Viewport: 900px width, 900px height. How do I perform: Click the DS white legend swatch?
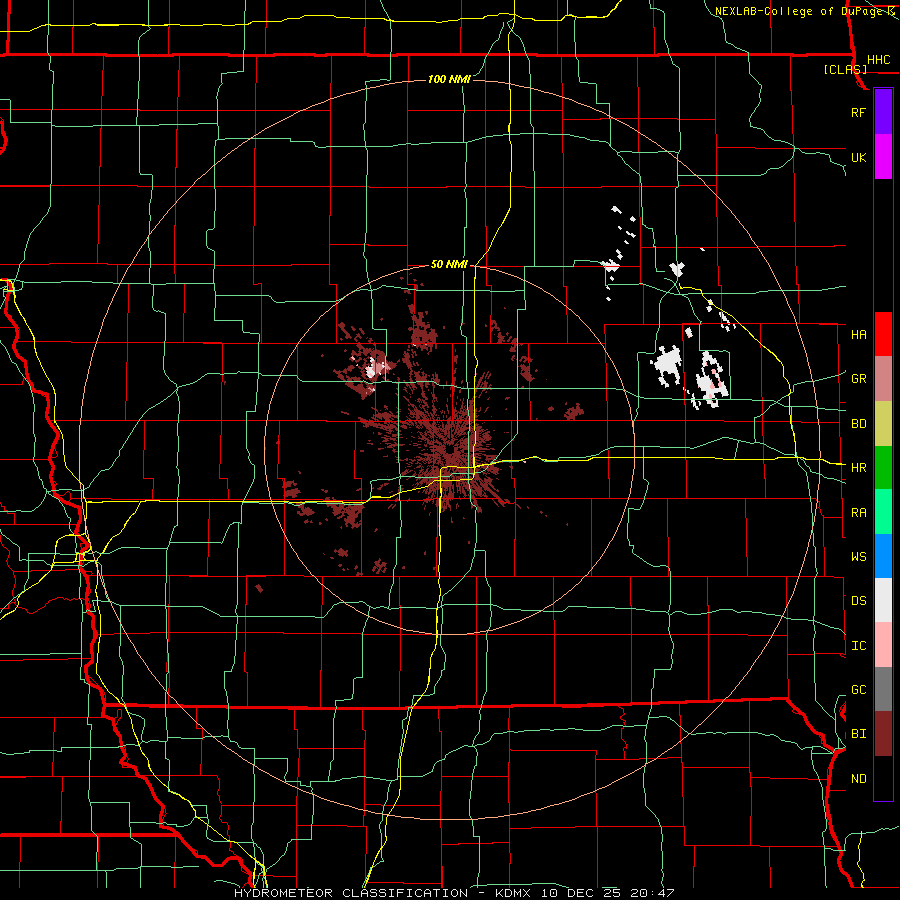click(883, 600)
